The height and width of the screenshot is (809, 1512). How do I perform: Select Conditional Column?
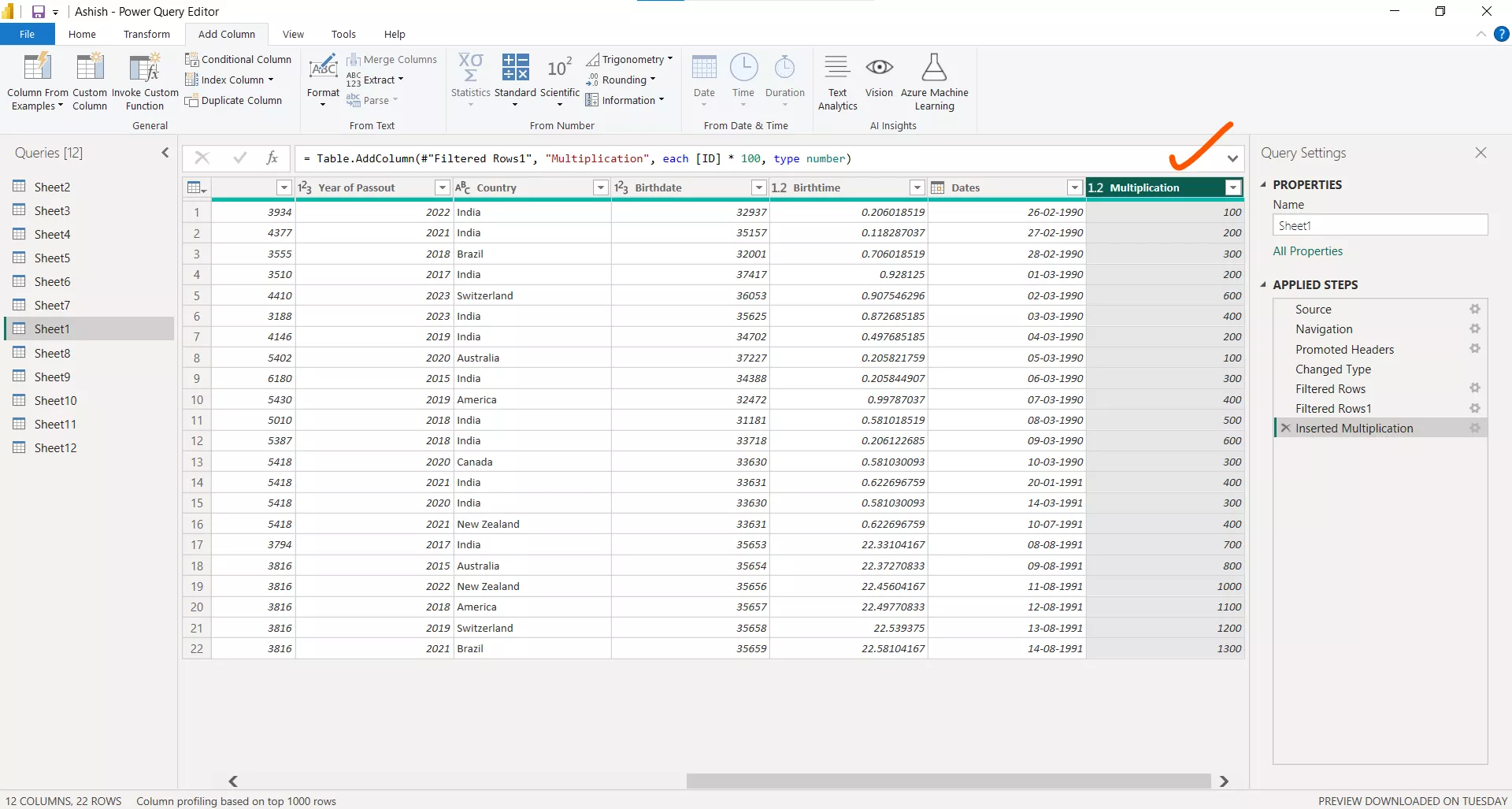pyautogui.click(x=239, y=59)
